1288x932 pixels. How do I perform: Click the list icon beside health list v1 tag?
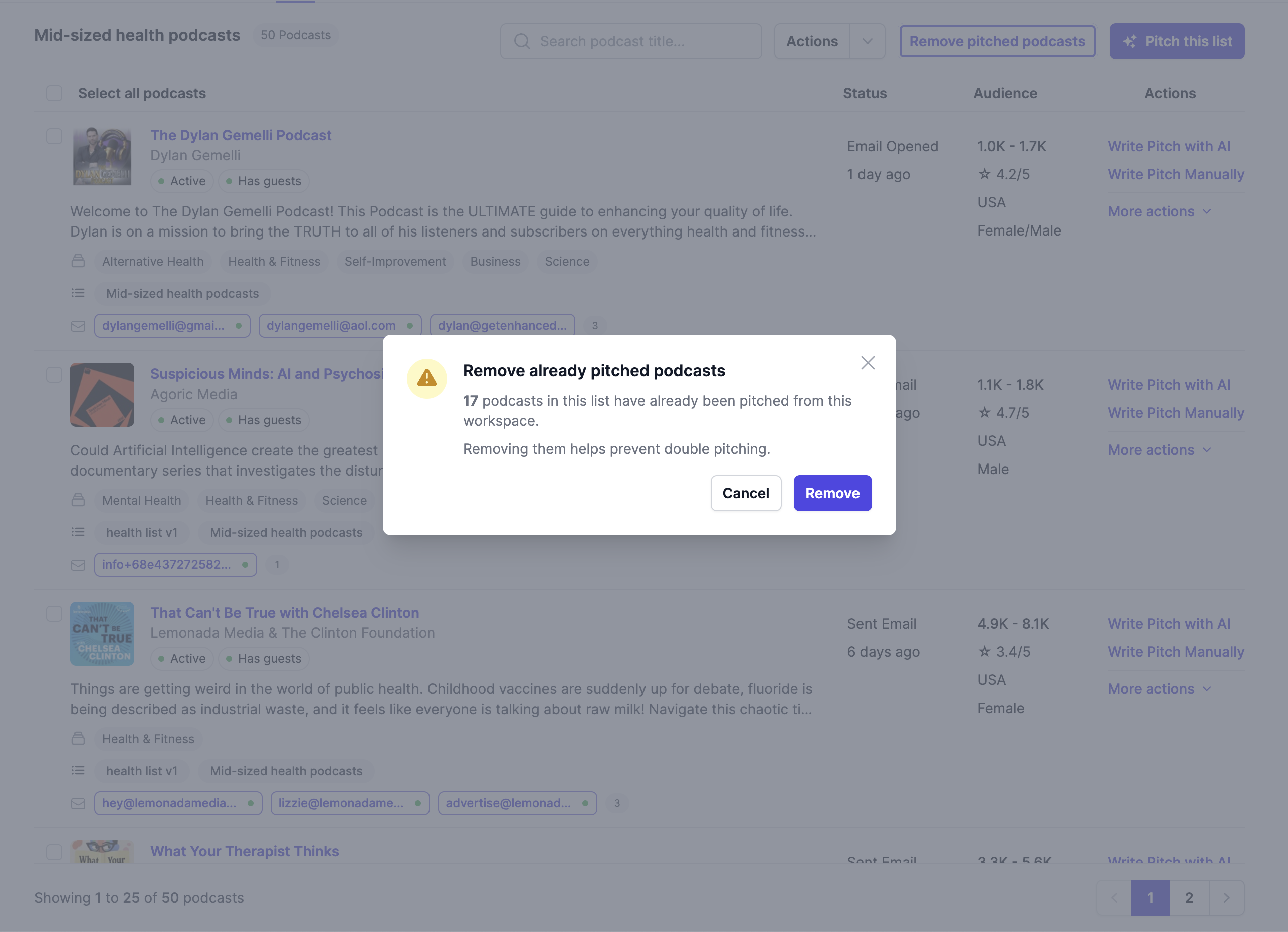(x=78, y=532)
